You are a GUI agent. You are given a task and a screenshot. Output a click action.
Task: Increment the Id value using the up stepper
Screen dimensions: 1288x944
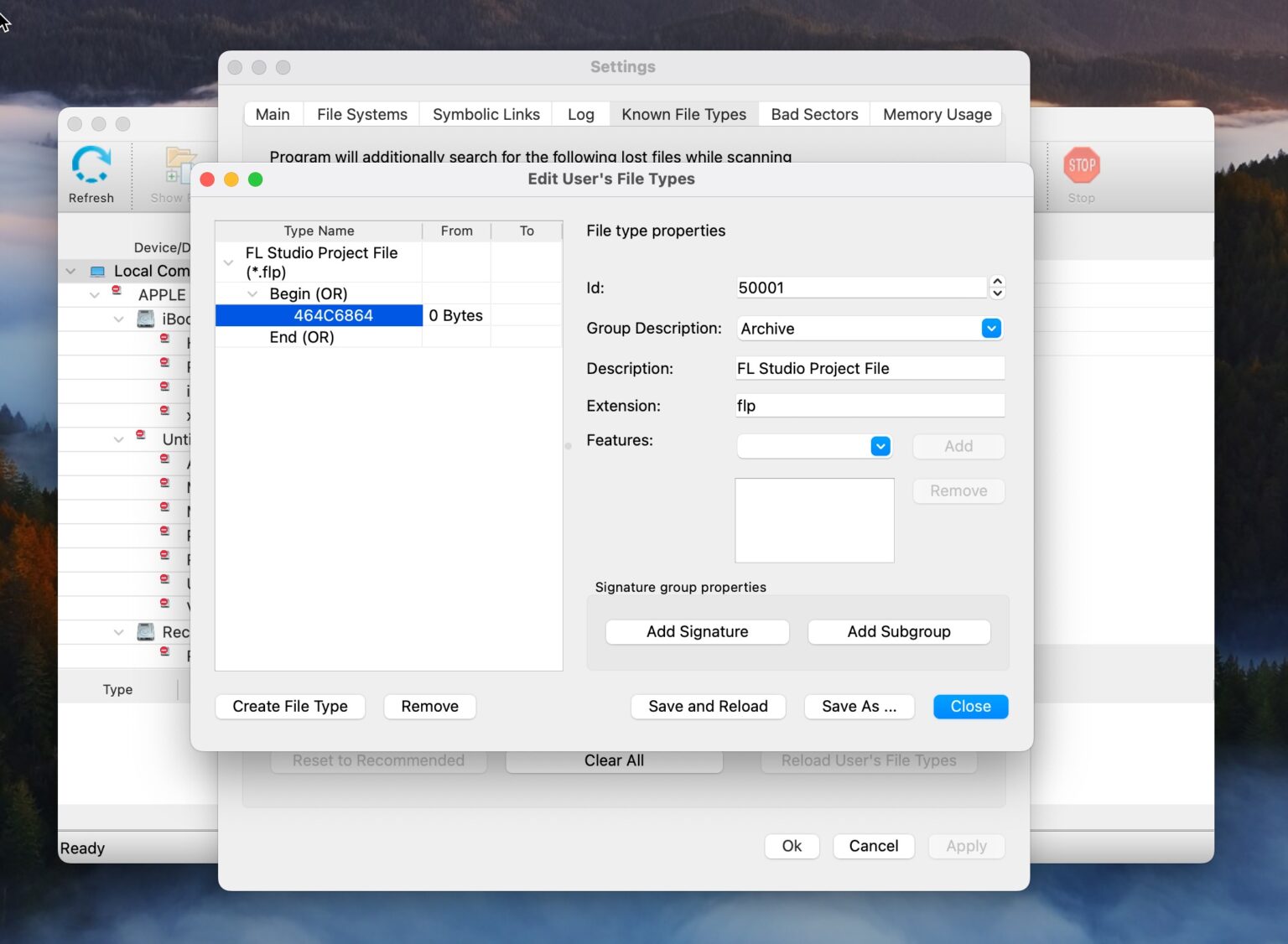tap(997, 282)
